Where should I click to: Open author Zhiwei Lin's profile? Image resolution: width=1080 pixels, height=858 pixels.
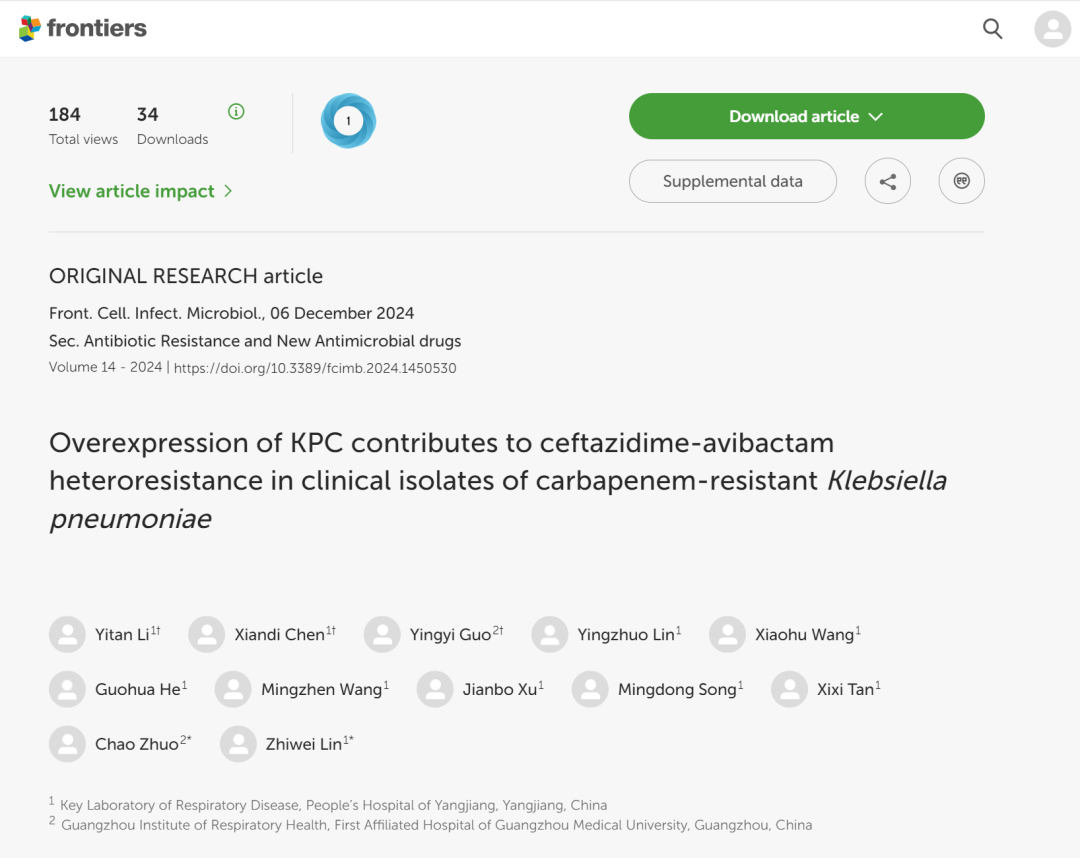303,744
